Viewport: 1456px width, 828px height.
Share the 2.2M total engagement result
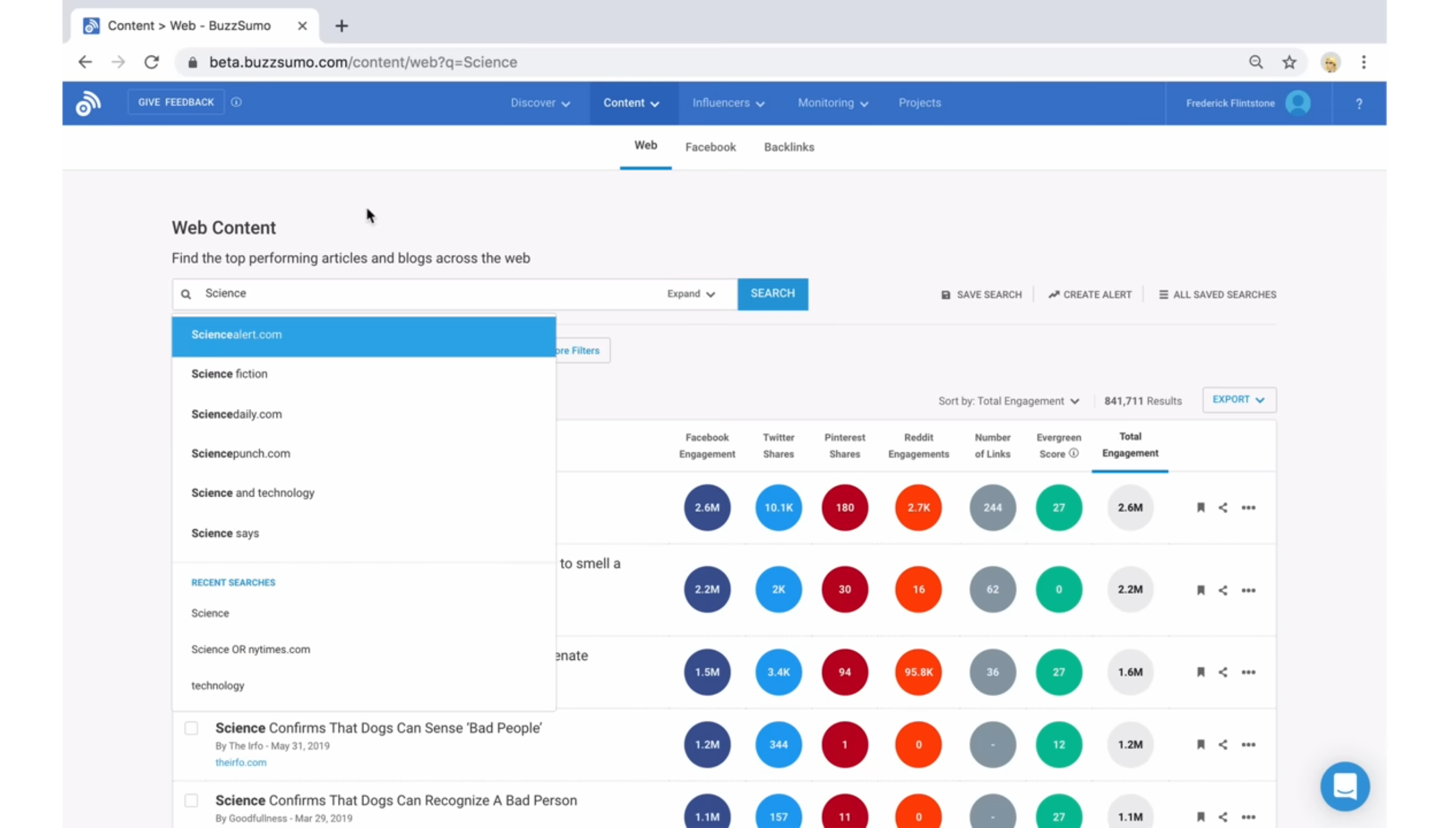(x=1223, y=590)
